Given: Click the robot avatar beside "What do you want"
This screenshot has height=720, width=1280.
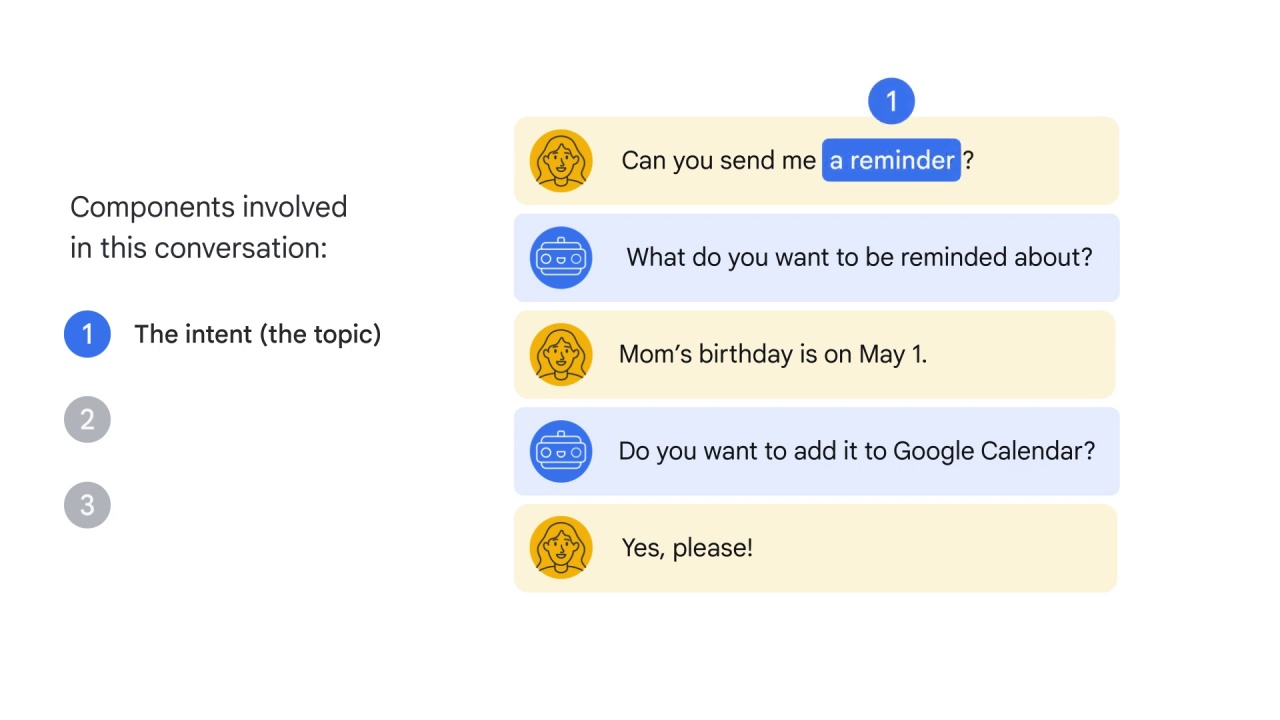Looking at the screenshot, I should (x=561, y=258).
